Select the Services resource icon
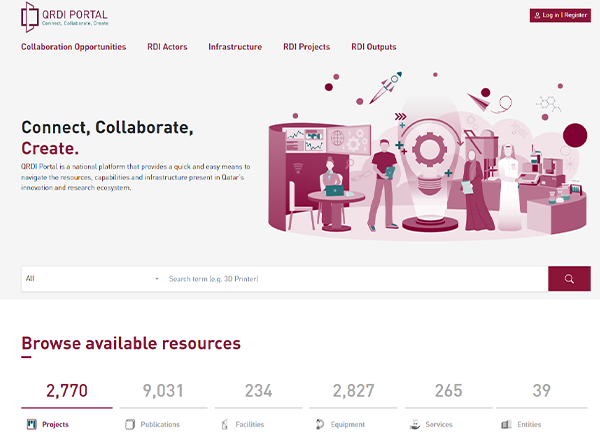The height and width of the screenshot is (448, 600). pos(413,424)
